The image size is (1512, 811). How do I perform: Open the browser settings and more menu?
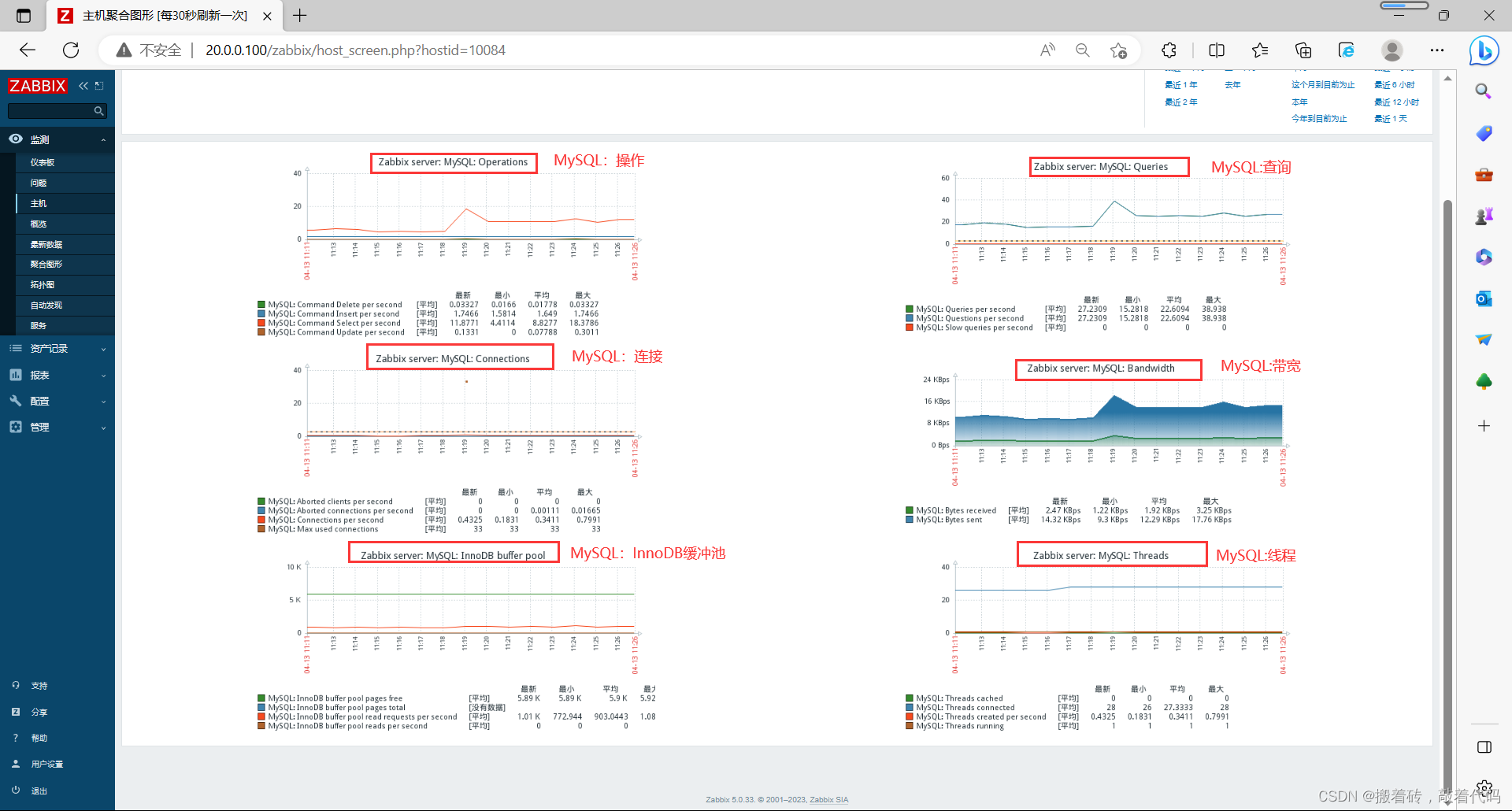click(x=1437, y=50)
